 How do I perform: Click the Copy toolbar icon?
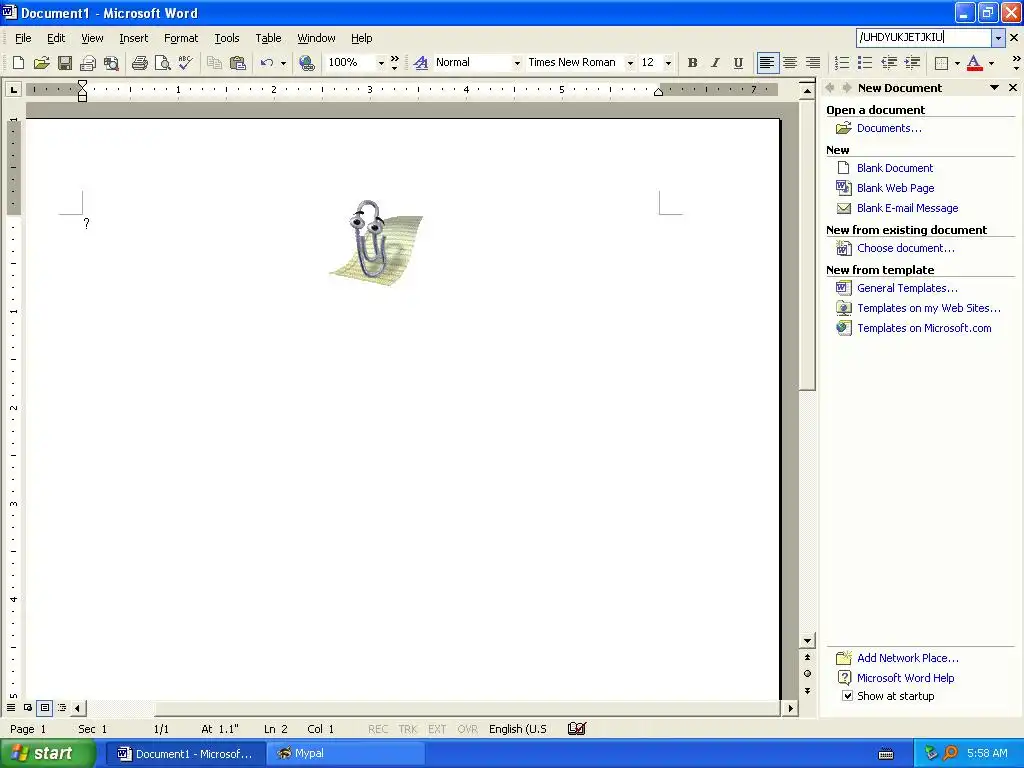pyautogui.click(x=214, y=63)
